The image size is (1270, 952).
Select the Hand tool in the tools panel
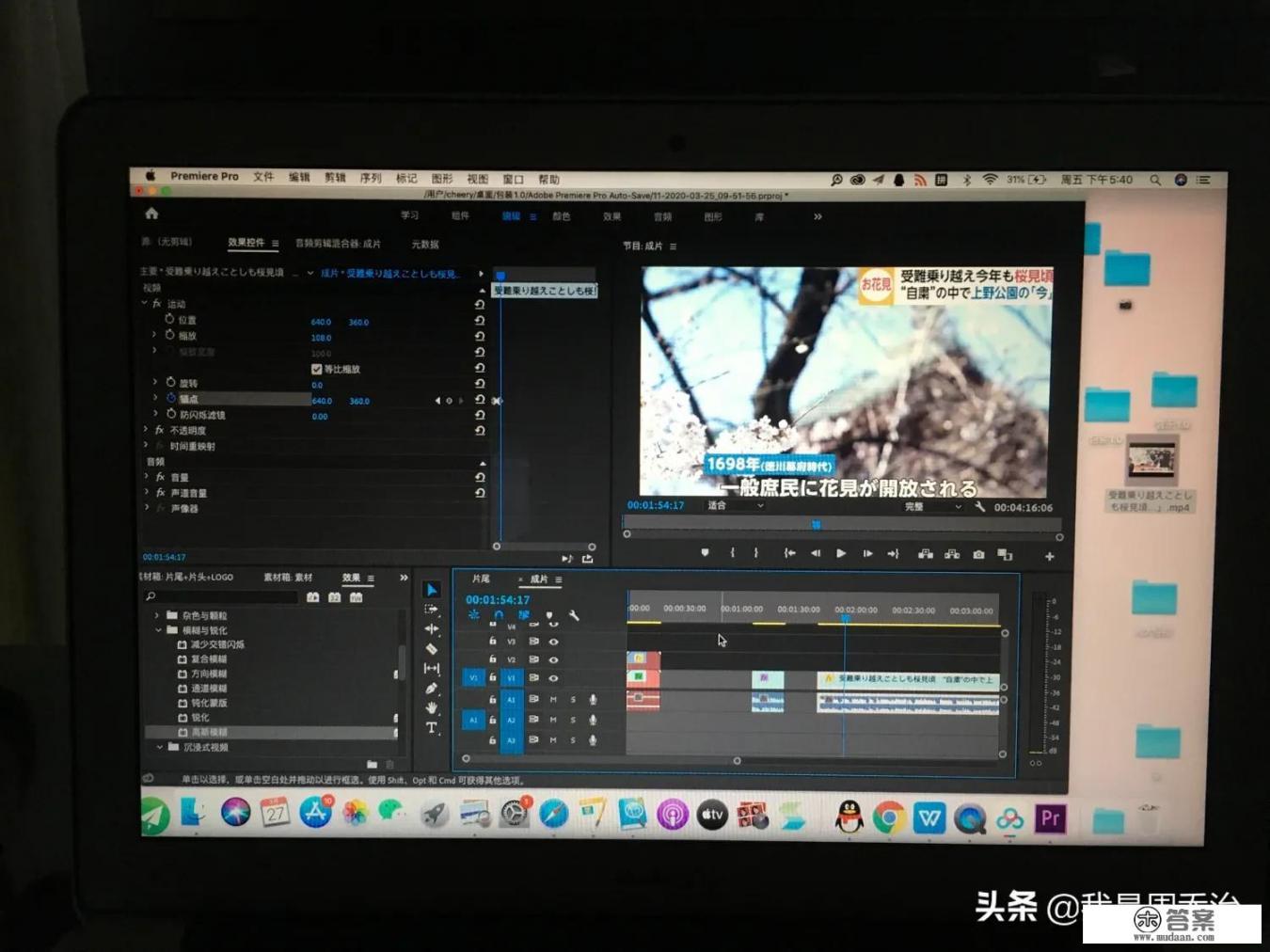point(432,708)
